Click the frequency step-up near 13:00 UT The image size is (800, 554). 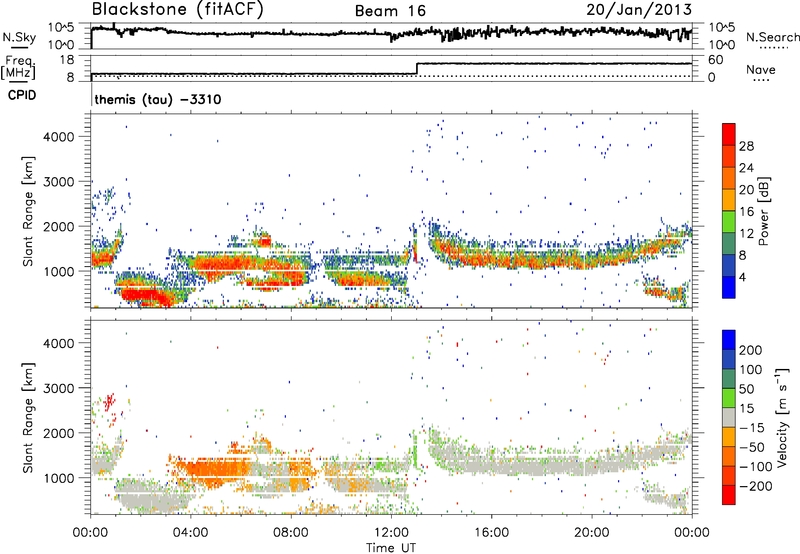[x=416, y=69]
